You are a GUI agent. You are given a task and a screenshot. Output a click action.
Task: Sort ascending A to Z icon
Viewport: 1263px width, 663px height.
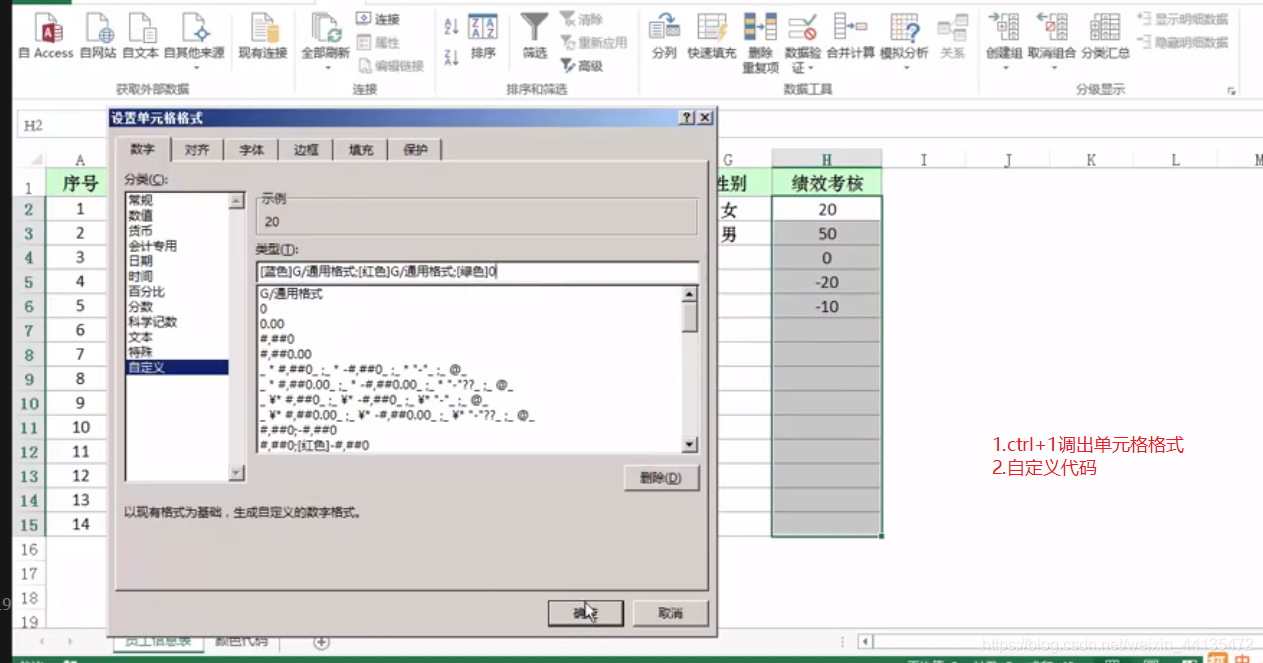[x=451, y=27]
